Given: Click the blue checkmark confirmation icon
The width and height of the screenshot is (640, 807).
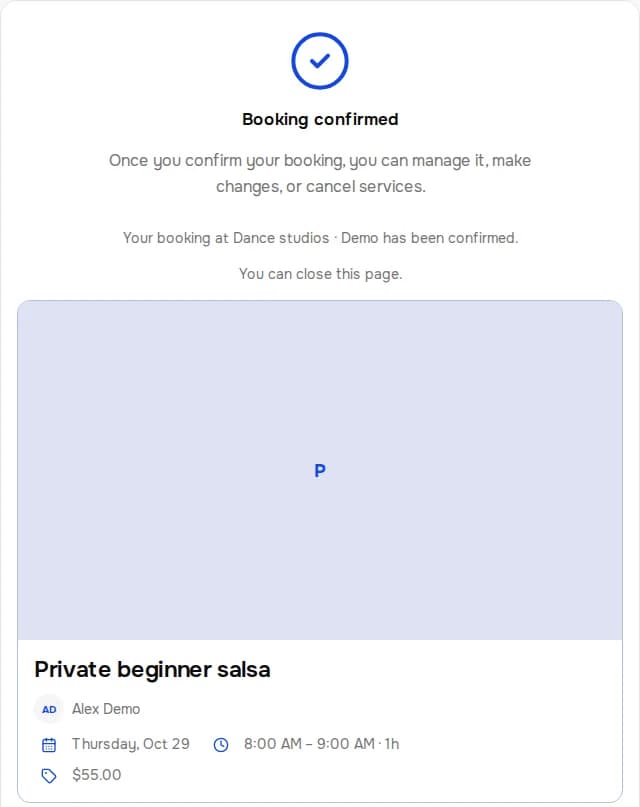Looking at the screenshot, I should pos(319,61).
